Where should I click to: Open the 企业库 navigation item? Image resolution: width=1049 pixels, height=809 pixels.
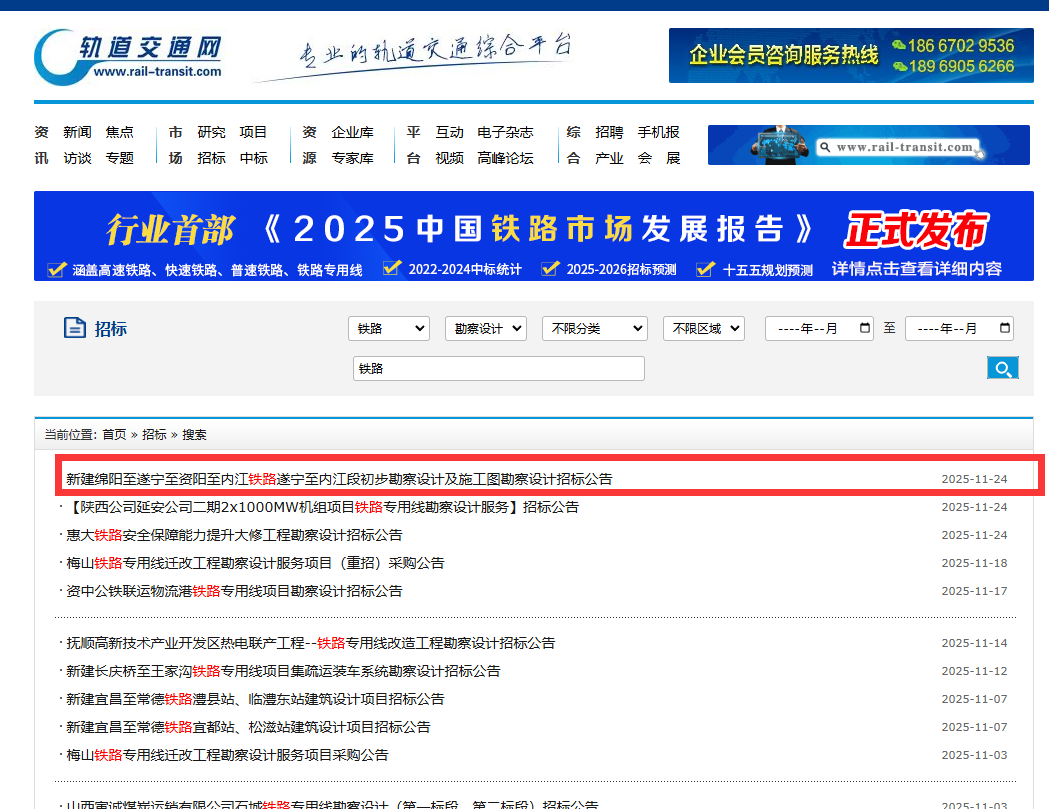(x=352, y=132)
